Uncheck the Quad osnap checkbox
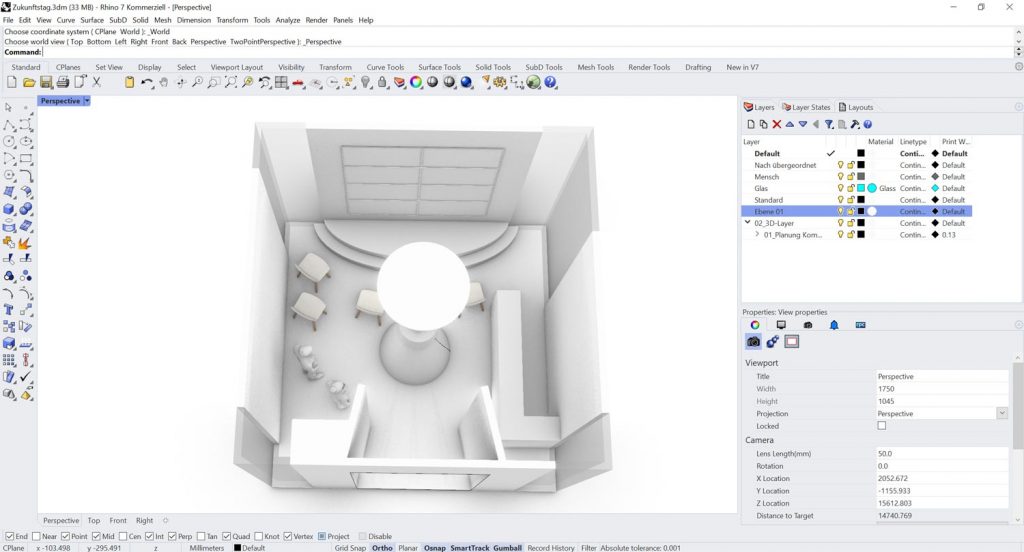The height and width of the screenshot is (552, 1024). [226, 536]
